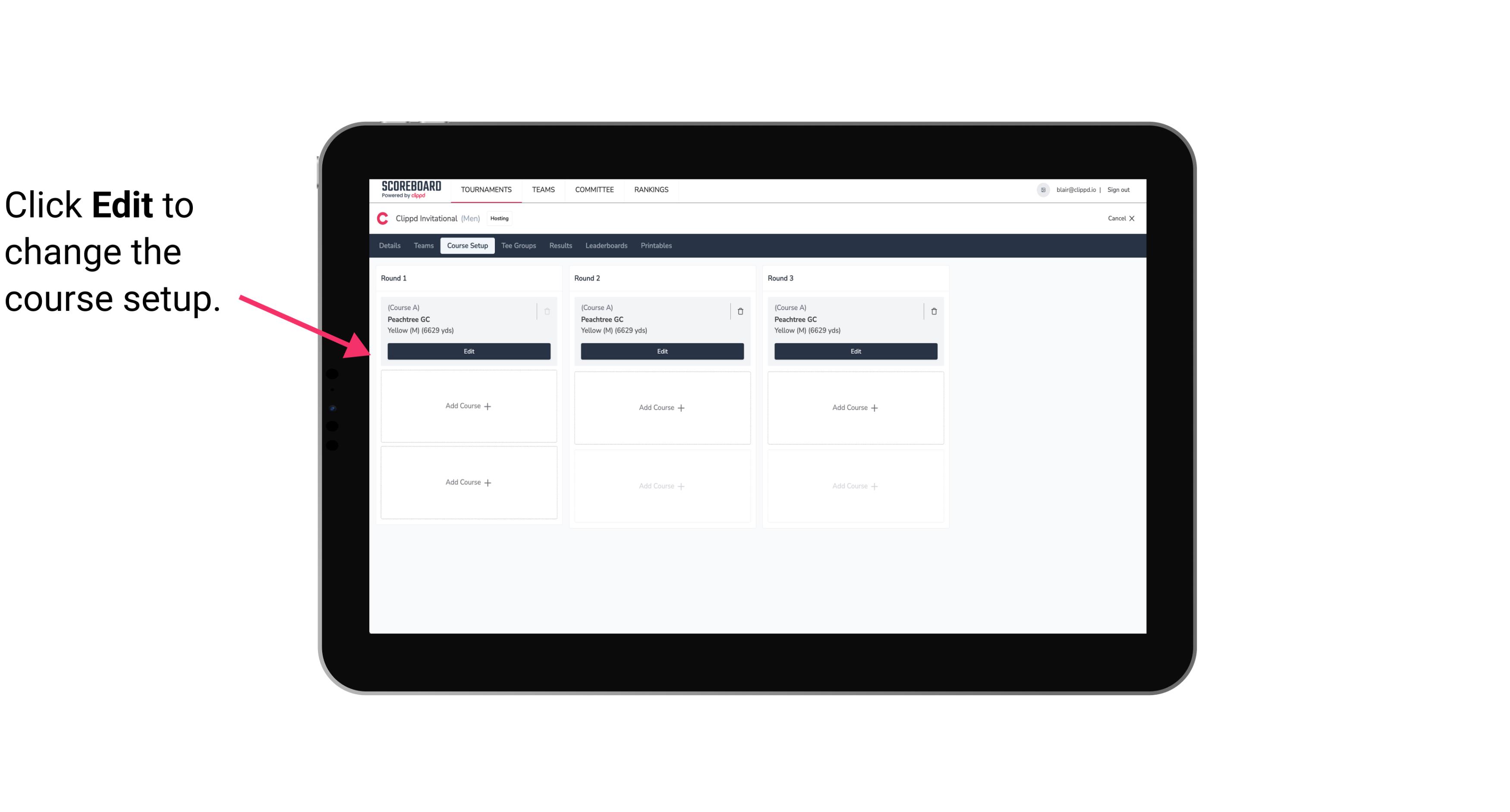Click delete icon for Round 3 course

click(934, 311)
